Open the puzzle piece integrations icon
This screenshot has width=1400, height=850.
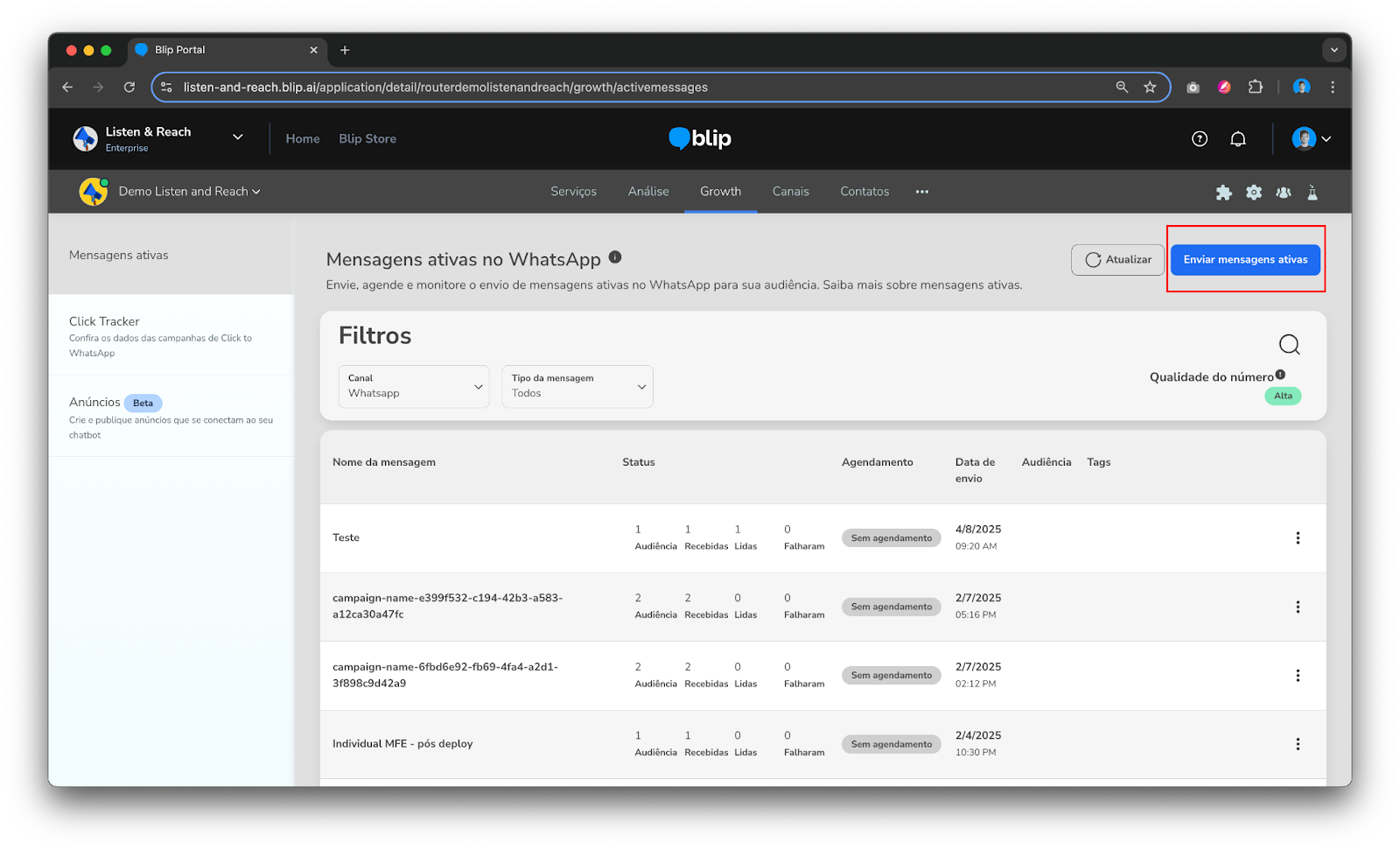[x=1223, y=193]
